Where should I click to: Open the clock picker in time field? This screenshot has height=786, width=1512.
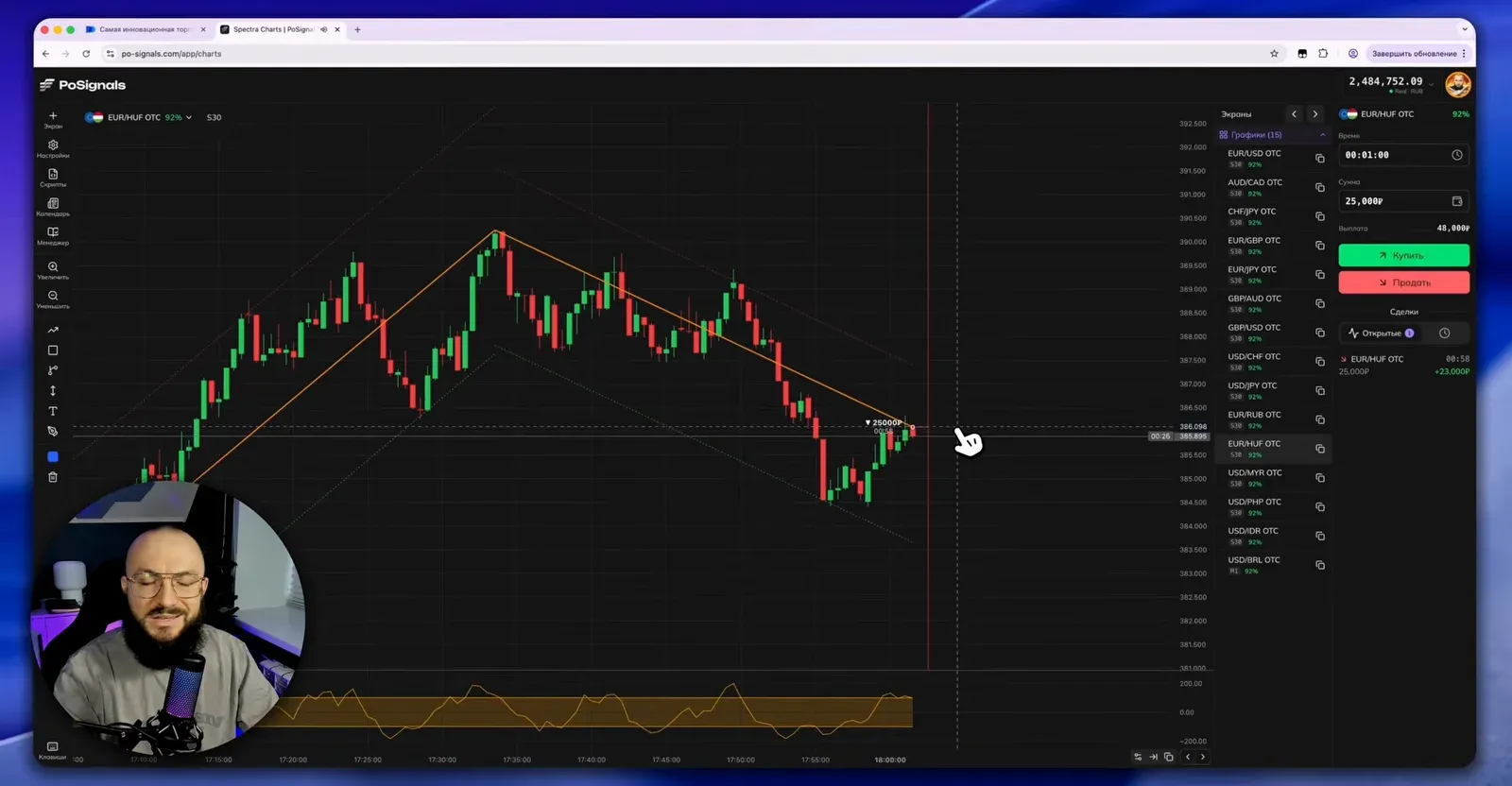[1457, 155]
